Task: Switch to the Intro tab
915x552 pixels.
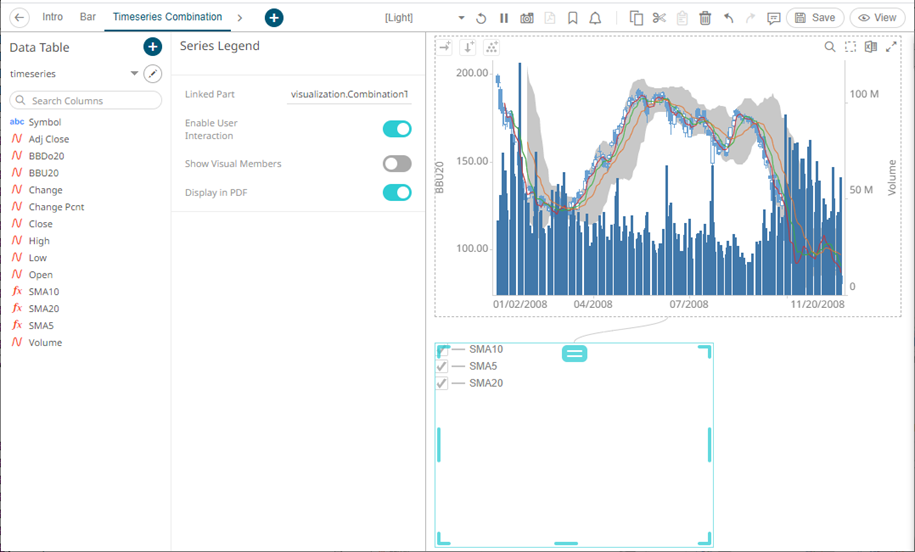Action: click(52, 17)
